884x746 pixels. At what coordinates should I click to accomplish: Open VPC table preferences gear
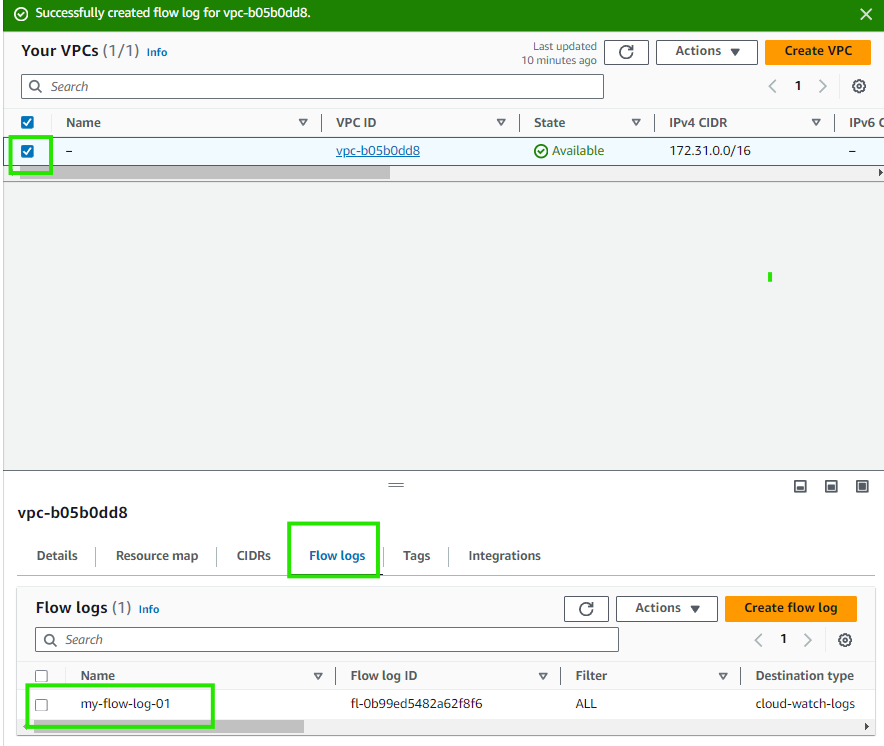tap(858, 87)
